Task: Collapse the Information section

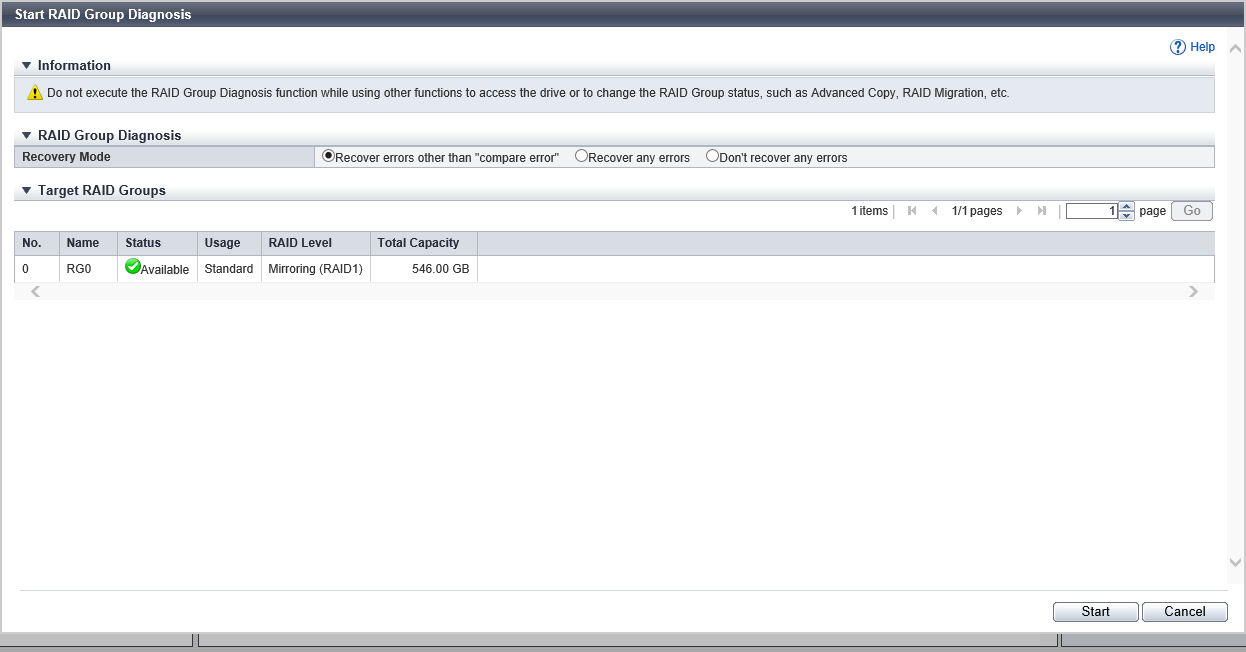Action: (27, 66)
